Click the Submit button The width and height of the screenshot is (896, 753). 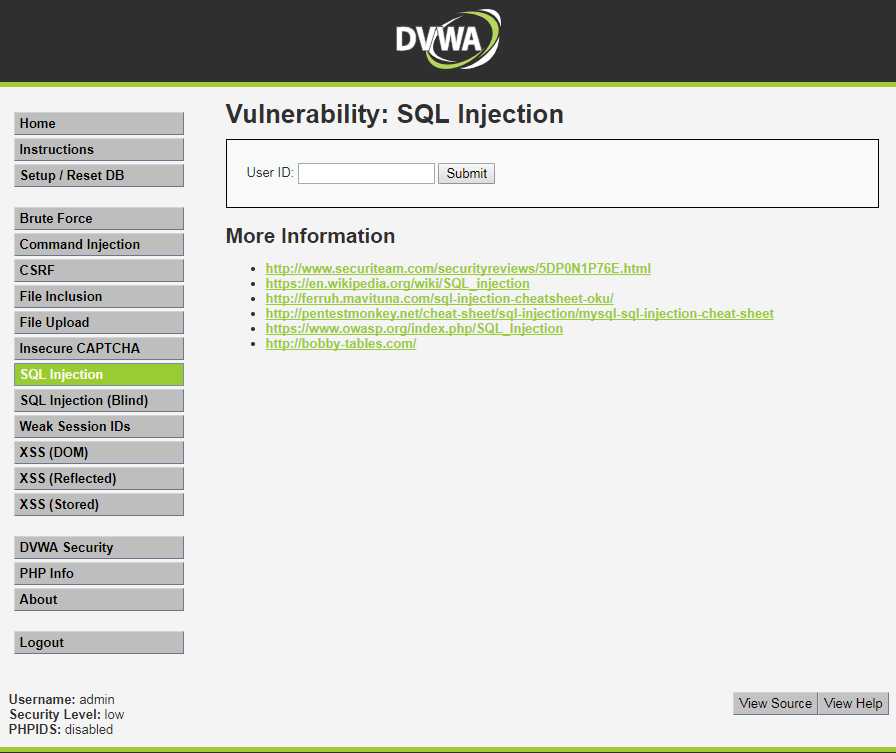[466, 173]
